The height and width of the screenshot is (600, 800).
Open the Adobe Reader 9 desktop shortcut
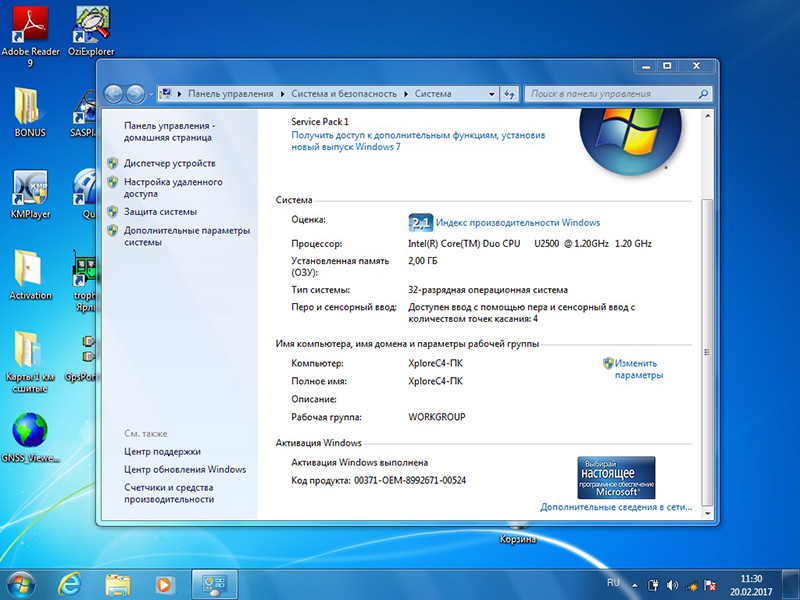30,36
